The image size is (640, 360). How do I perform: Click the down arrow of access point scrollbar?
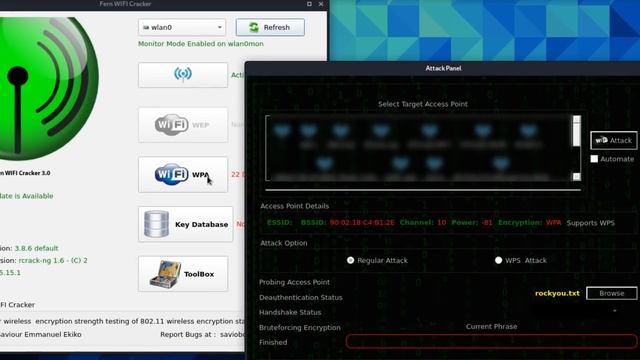[576, 176]
